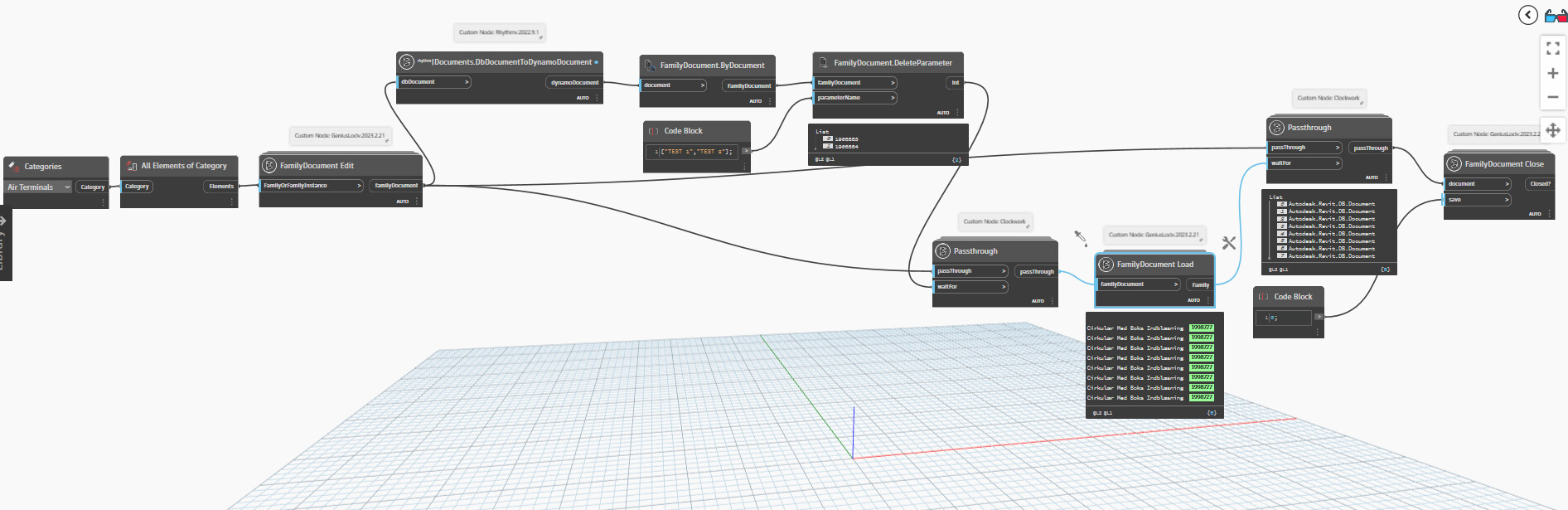
Task: Zoom out with the minus icon
Action: coord(1553,97)
